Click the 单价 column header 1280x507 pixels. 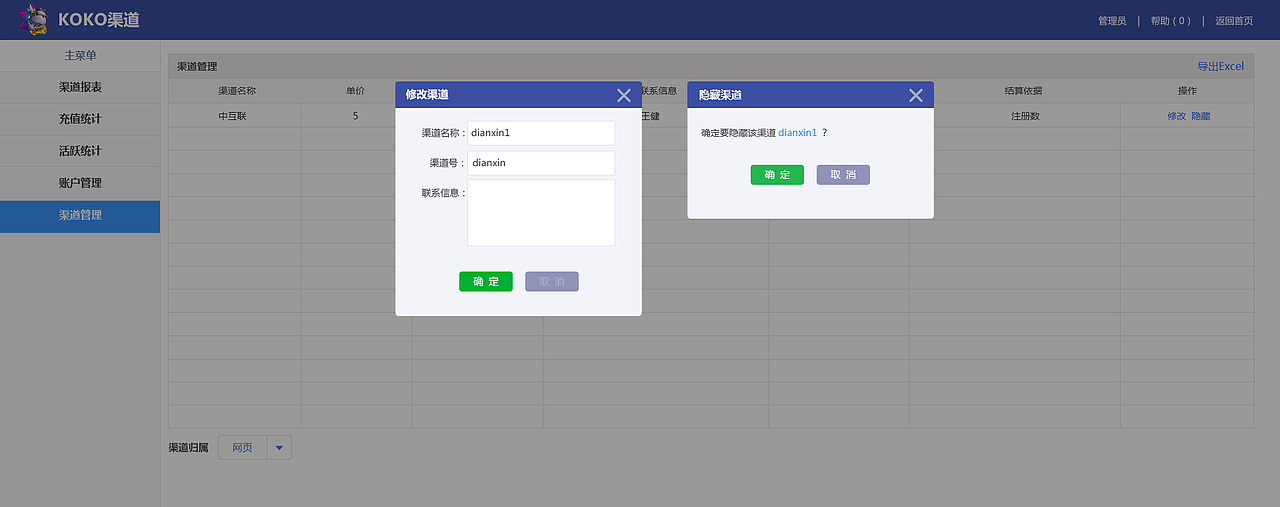356,90
